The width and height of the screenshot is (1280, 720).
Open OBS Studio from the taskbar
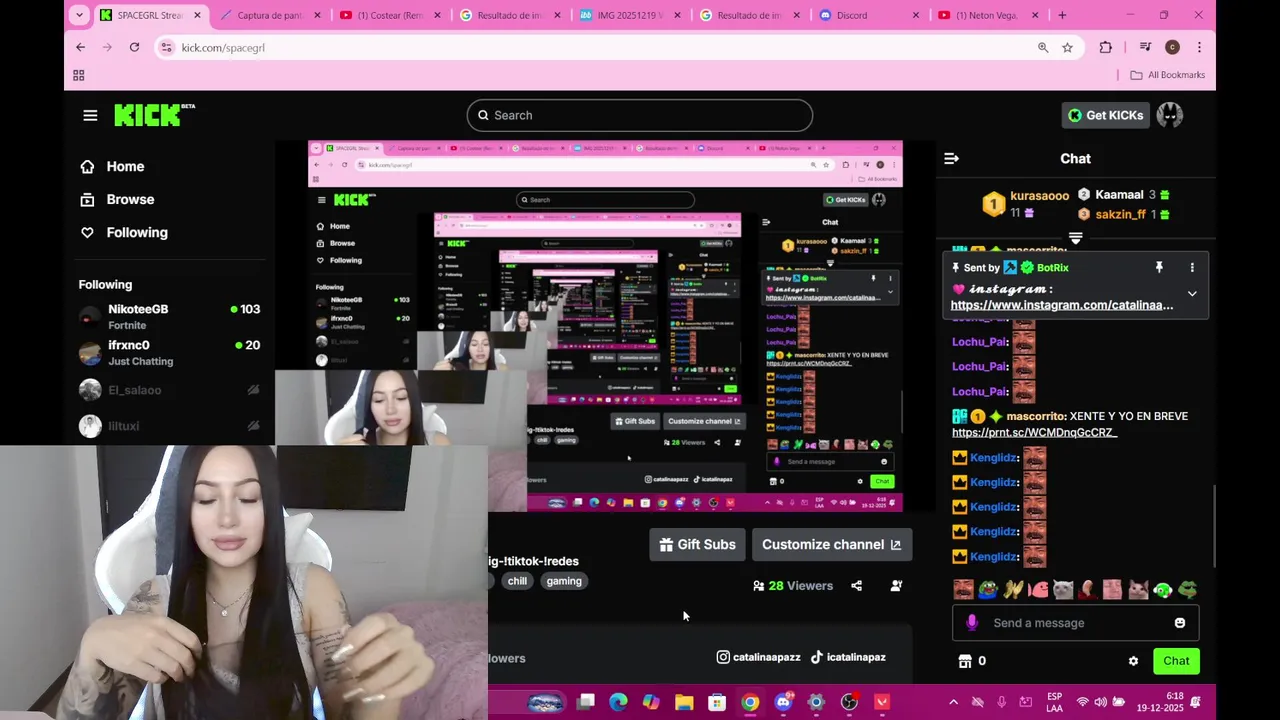click(849, 702)
